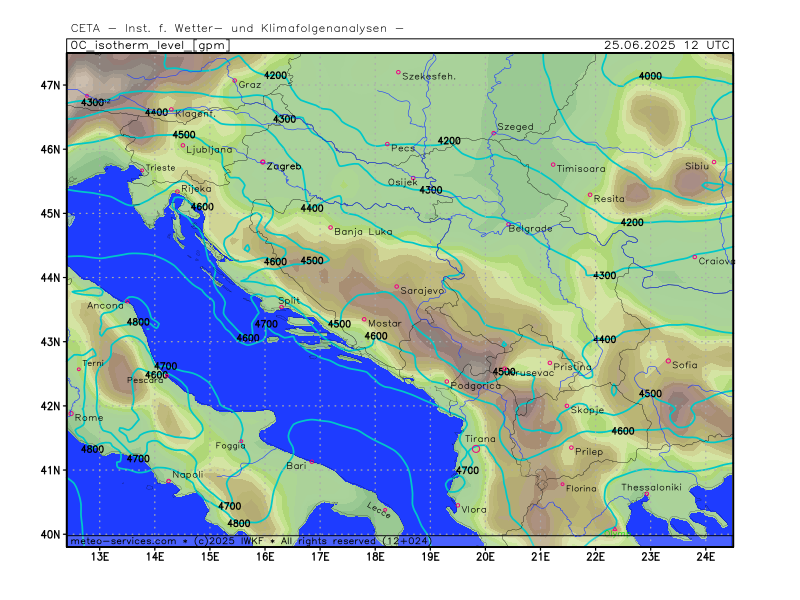Viewport: 800px width, 600px height.
Task: Select the Osijek label
Action: click(x=403, y=183)
